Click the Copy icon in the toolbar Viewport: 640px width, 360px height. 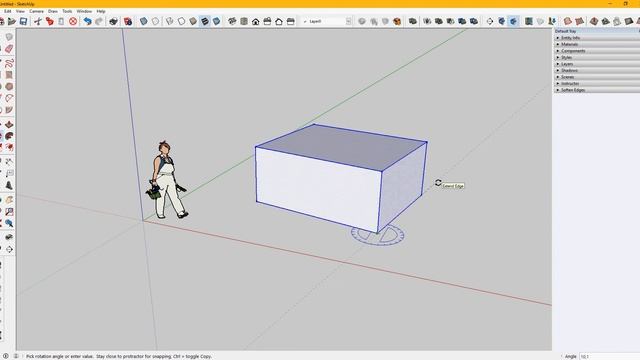(50, 21)
